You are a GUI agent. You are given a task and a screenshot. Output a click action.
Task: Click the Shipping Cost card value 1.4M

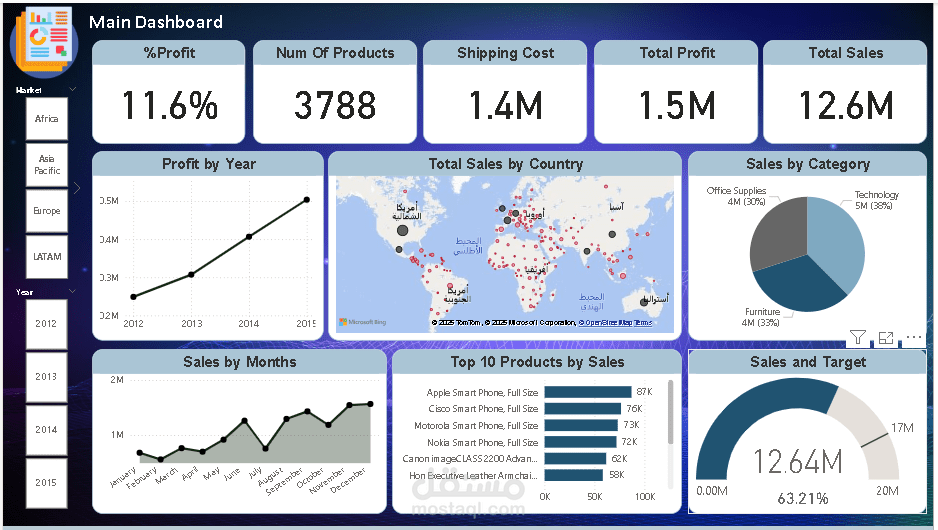[505, 105]
